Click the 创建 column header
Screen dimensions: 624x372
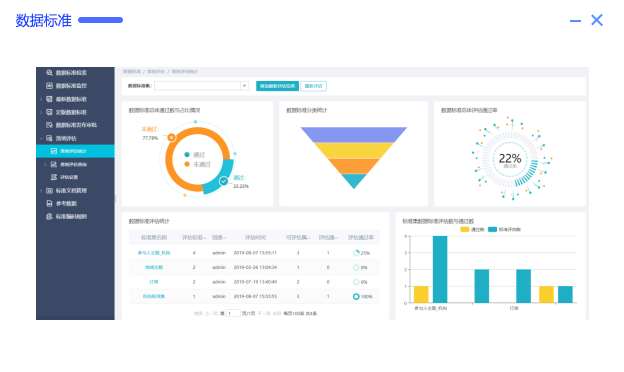point(218,238)
